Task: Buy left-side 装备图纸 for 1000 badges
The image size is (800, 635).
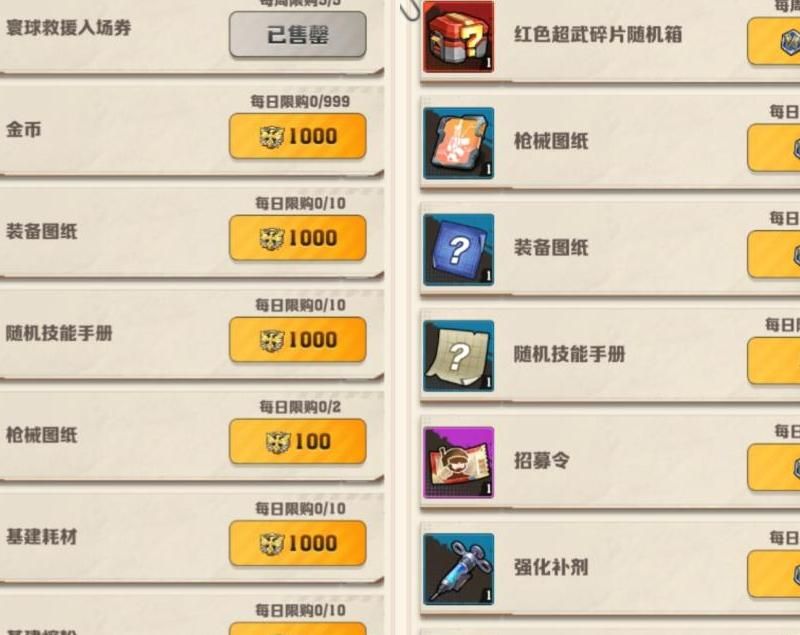Action: pyautogui.click(x=297, y=238)
